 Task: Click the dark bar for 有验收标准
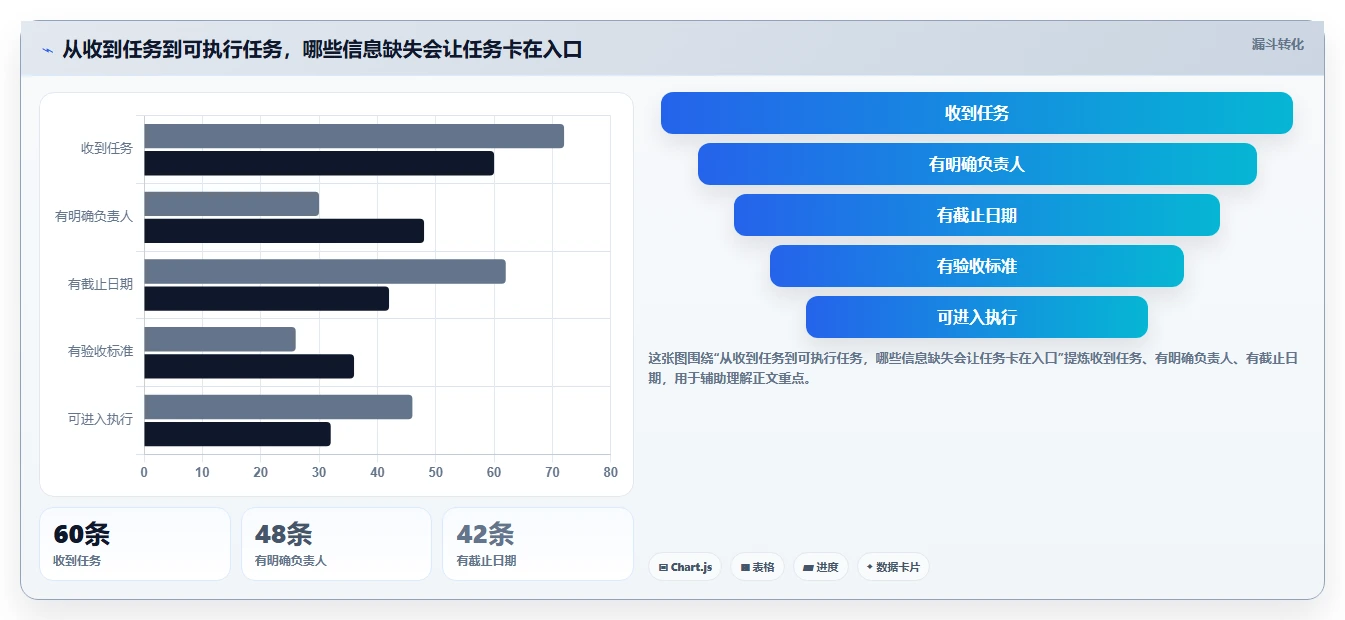tap(249, 366)
